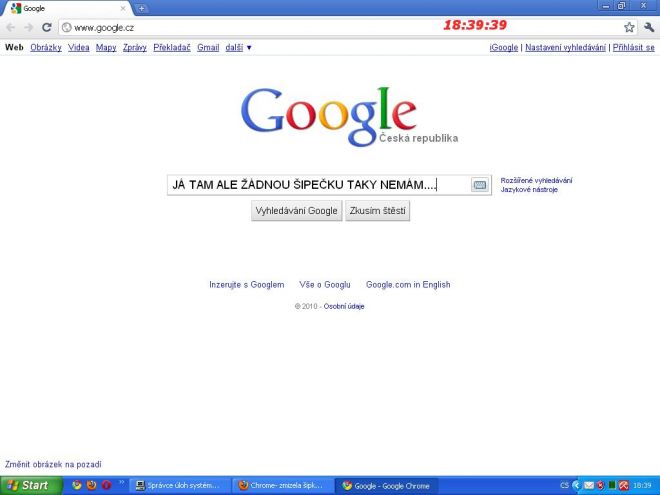
Task: Click the mail envelope tray icon
Action: [589, 485]
